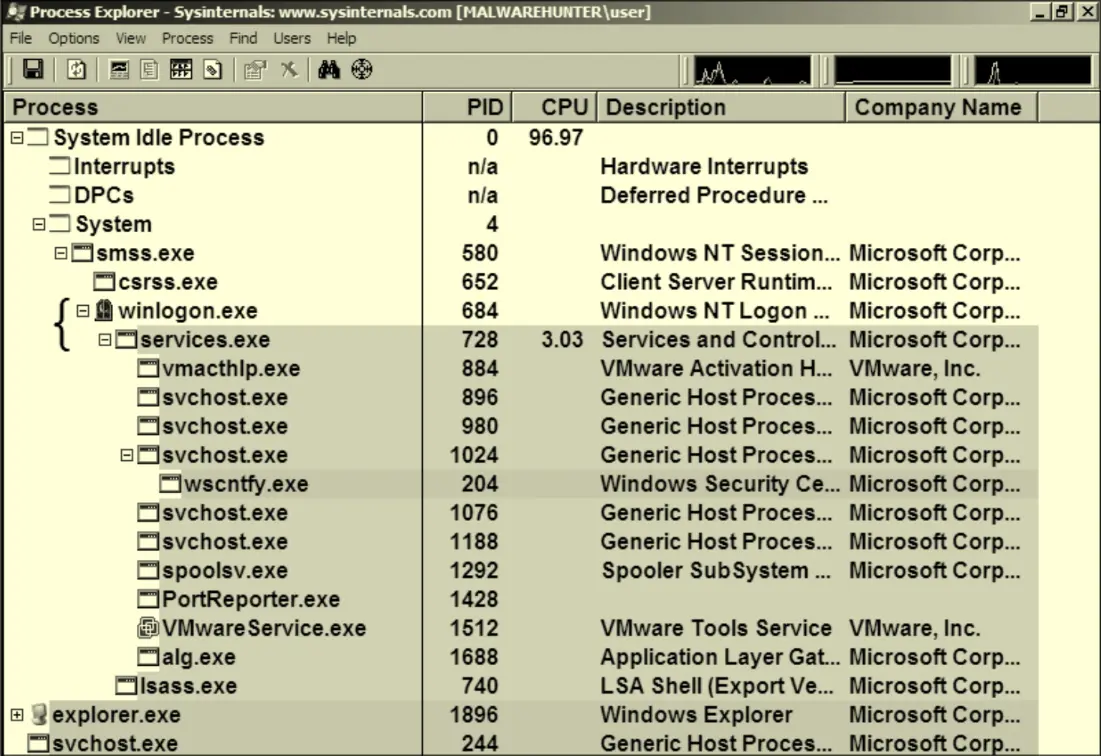The width and height of the screenshot is (1101, 756).
Task: Collapse the System Idle Process tree
Action: click(17, 138)
